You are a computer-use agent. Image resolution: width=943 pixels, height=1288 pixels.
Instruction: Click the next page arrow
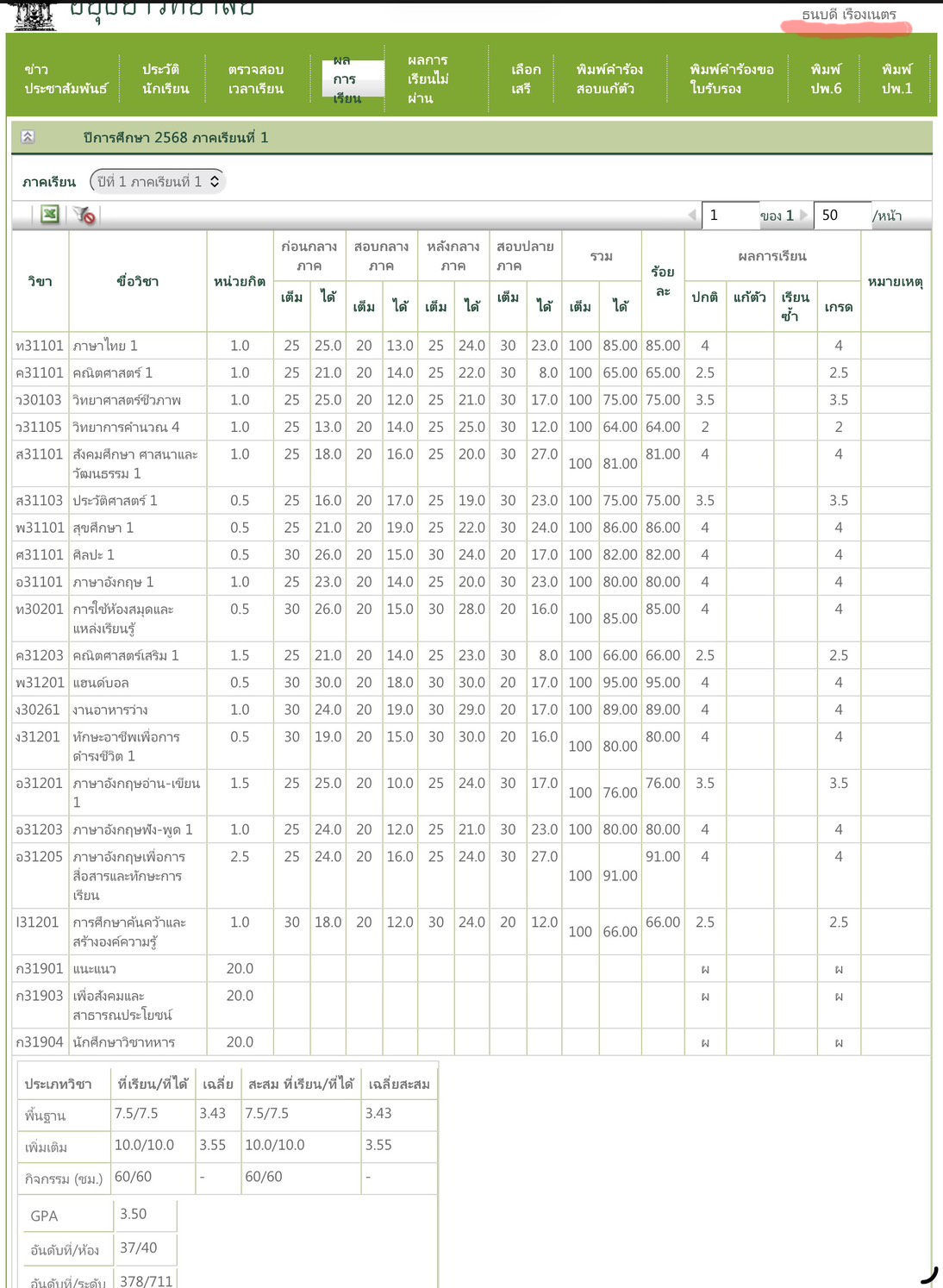click(803, 216)
